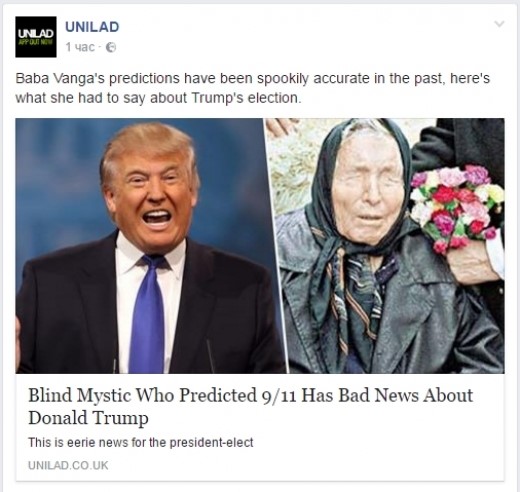Viewport: 520px width, 492px height.
Task: Visit the UNILAD.CO.UK source domain
Action: tap(68, 465)
